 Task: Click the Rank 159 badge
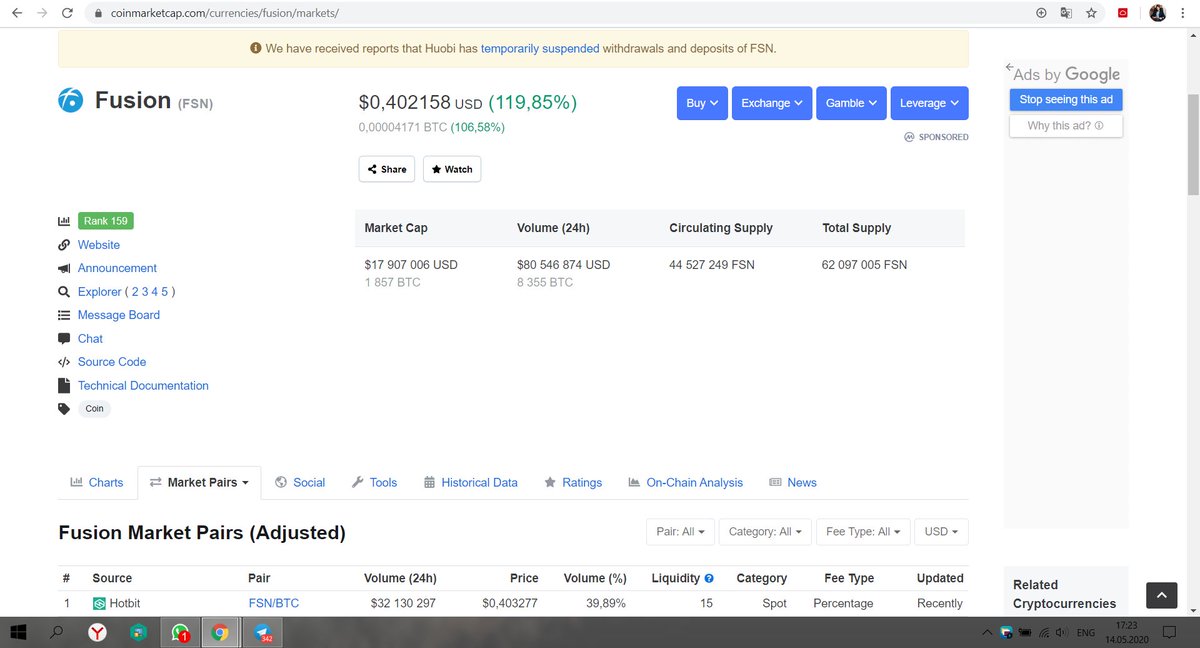point(105,221)
